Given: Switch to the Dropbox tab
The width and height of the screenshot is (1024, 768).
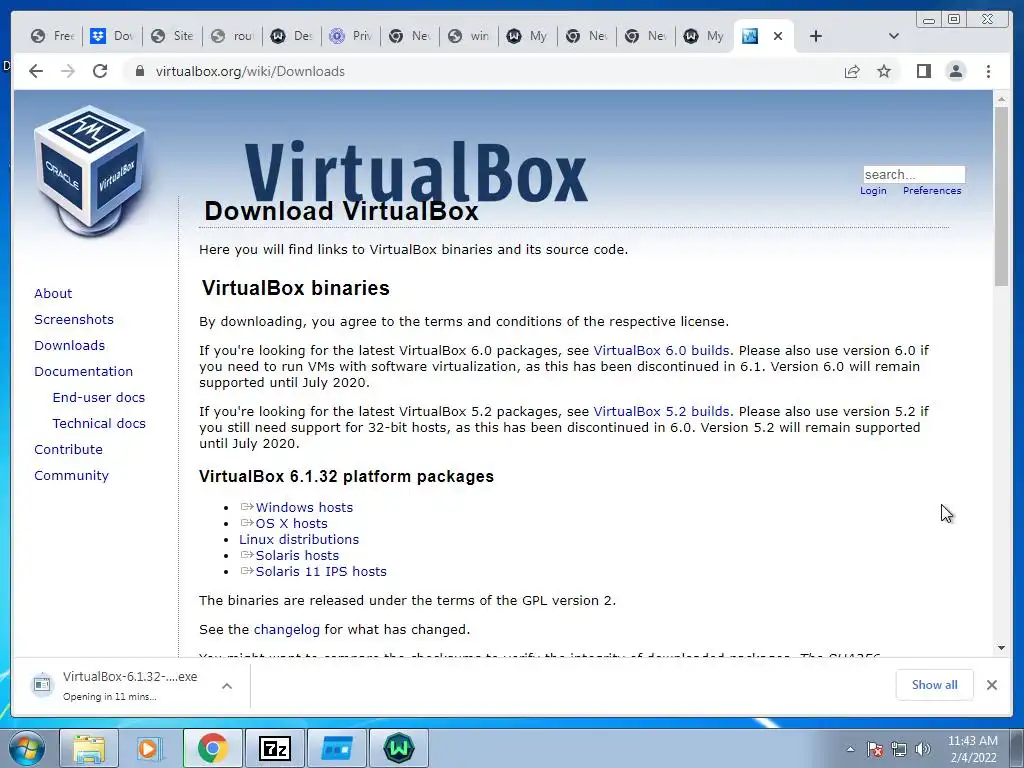Looking at the screenshot, I should [x=114, y=36].
